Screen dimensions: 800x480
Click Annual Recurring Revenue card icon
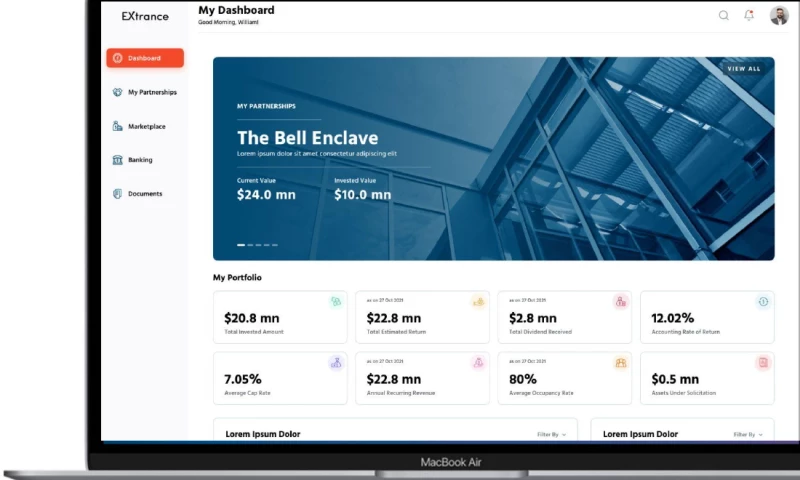pos(478,363)
